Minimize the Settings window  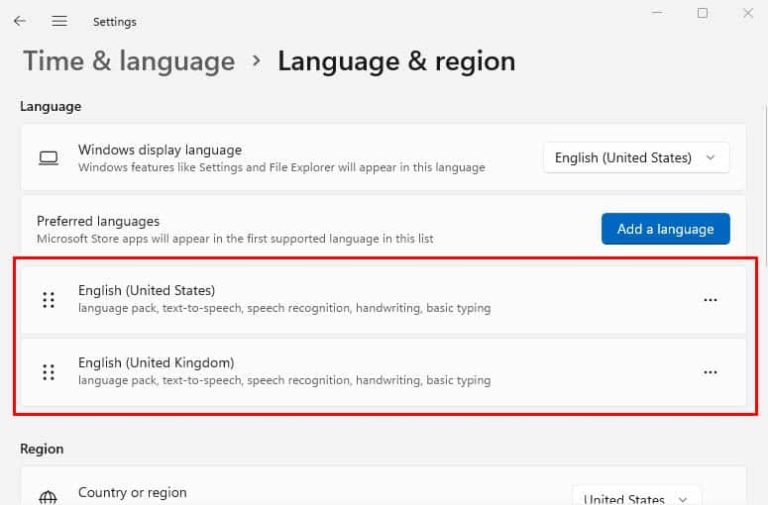click(657, 14)
